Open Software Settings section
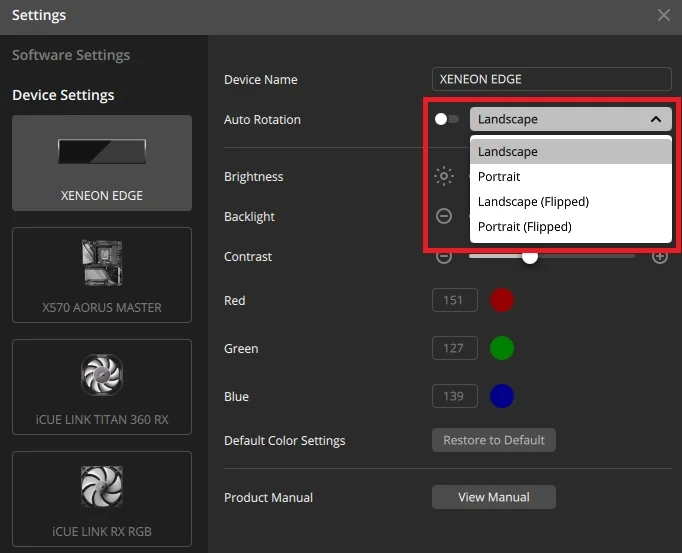 coord(71,55)
